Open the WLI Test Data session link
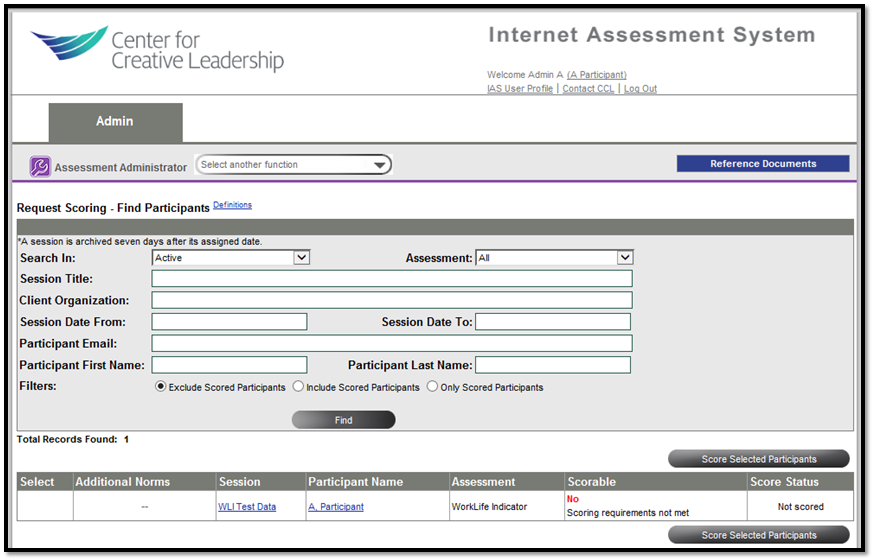 pos(247,507)
